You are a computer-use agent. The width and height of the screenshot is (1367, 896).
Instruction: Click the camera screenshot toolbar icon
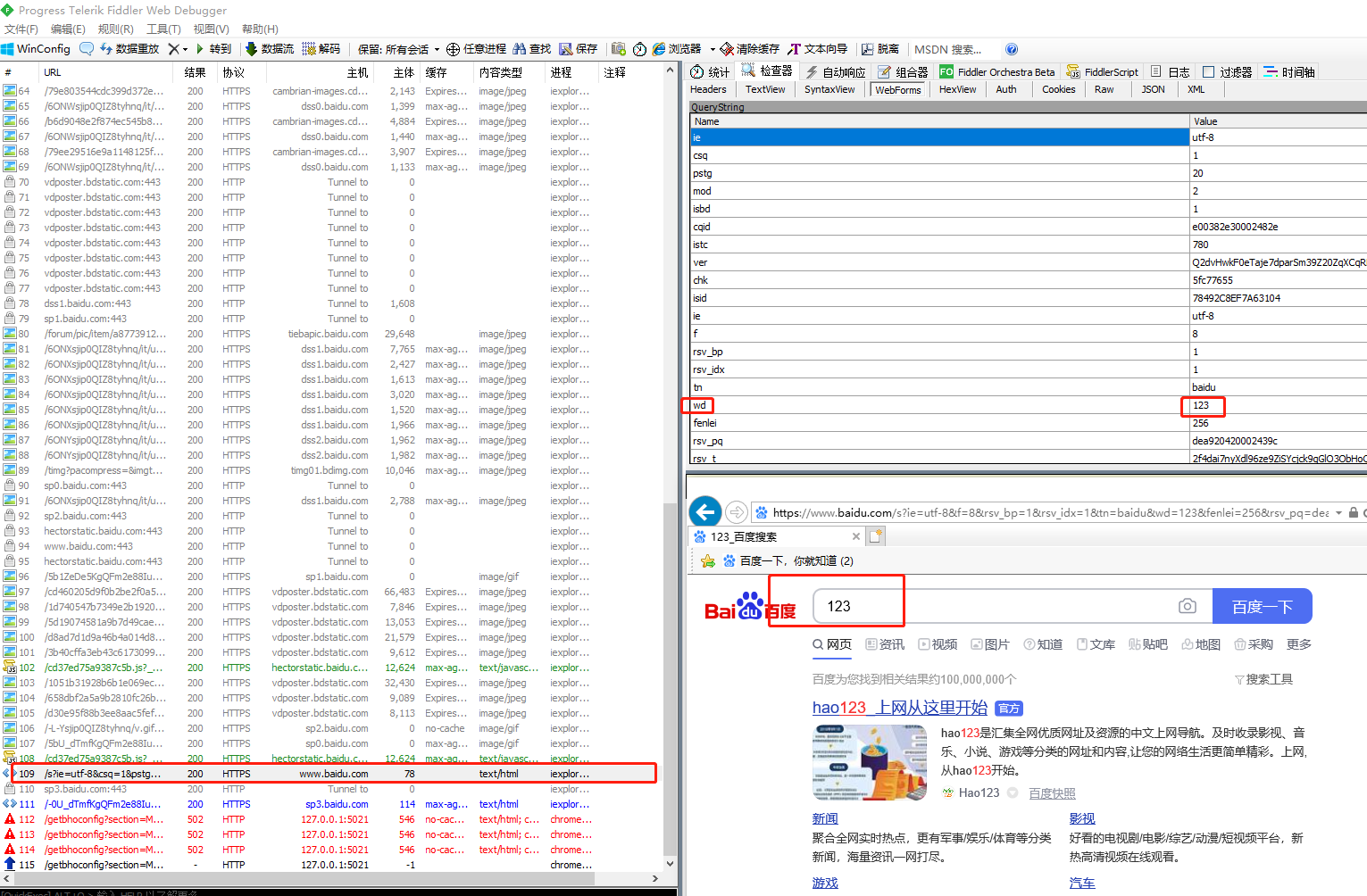pos(618,49)
